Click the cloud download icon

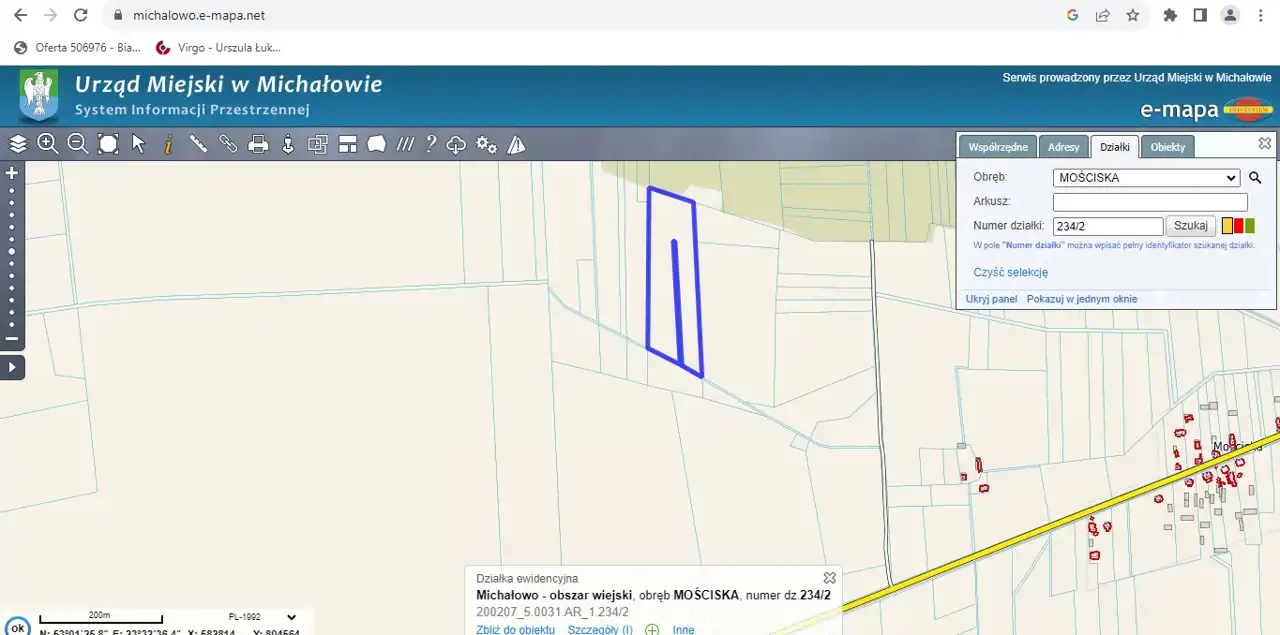[x=456, y=144]
